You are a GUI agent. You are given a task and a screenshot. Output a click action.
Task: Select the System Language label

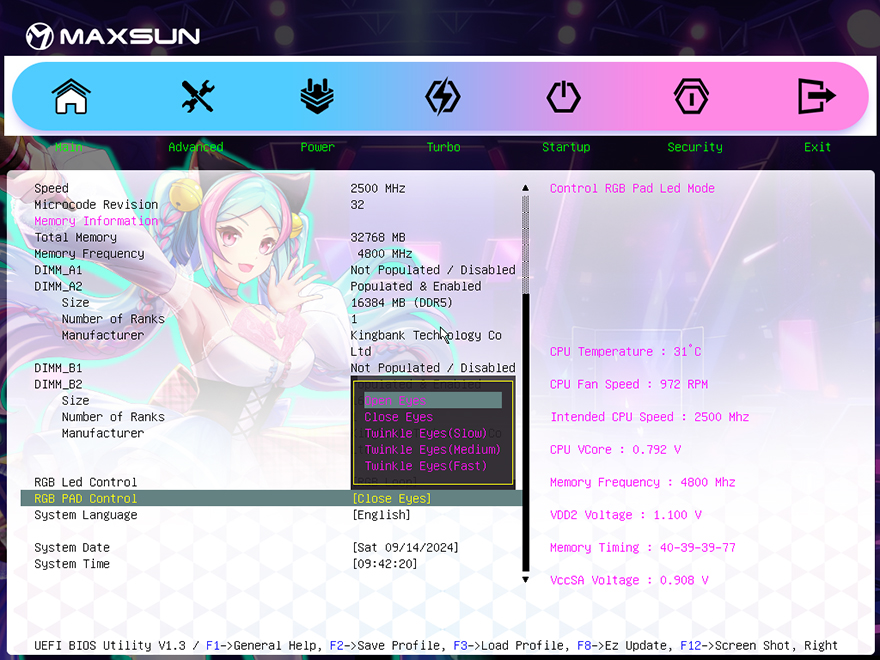coord(85,515)
